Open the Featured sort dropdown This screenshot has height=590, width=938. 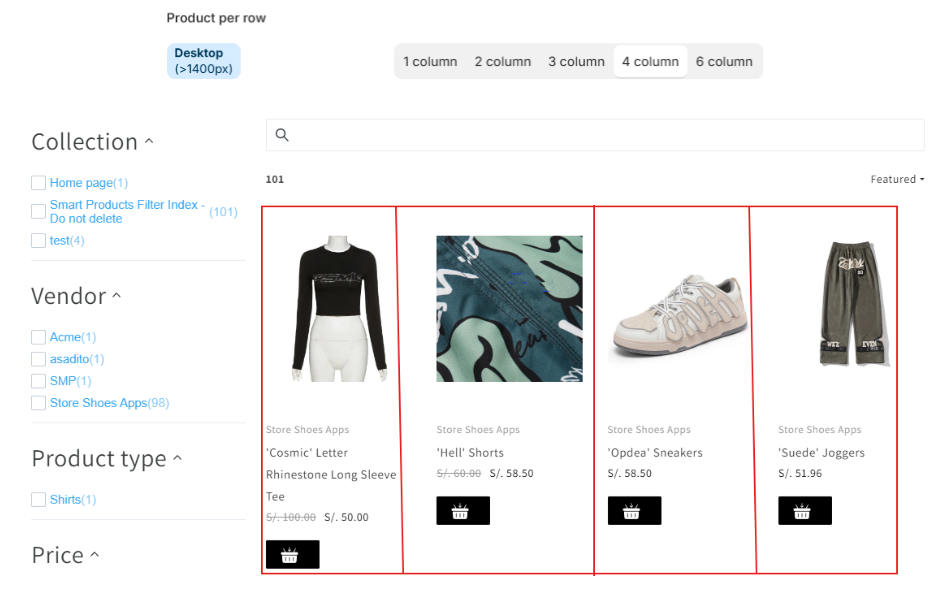[896, 180]
